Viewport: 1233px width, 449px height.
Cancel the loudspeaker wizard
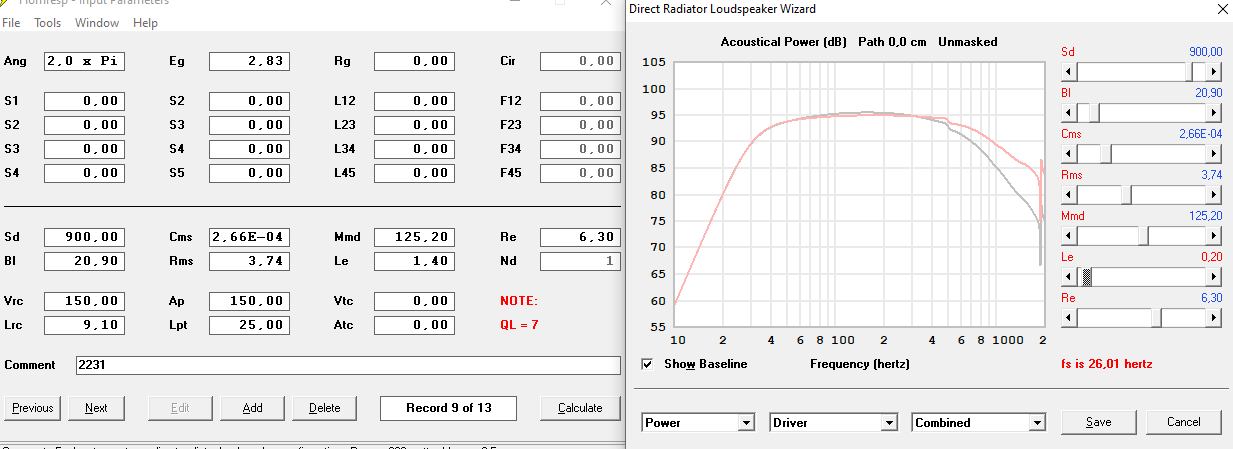click(1183, 422)
